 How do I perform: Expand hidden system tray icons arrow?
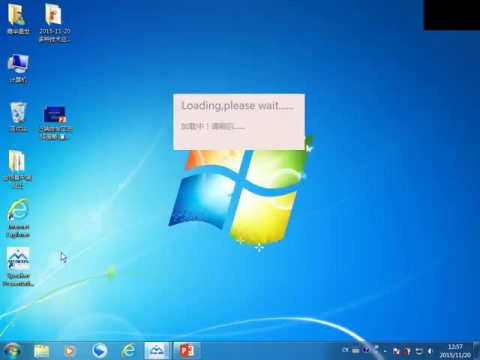385,351
